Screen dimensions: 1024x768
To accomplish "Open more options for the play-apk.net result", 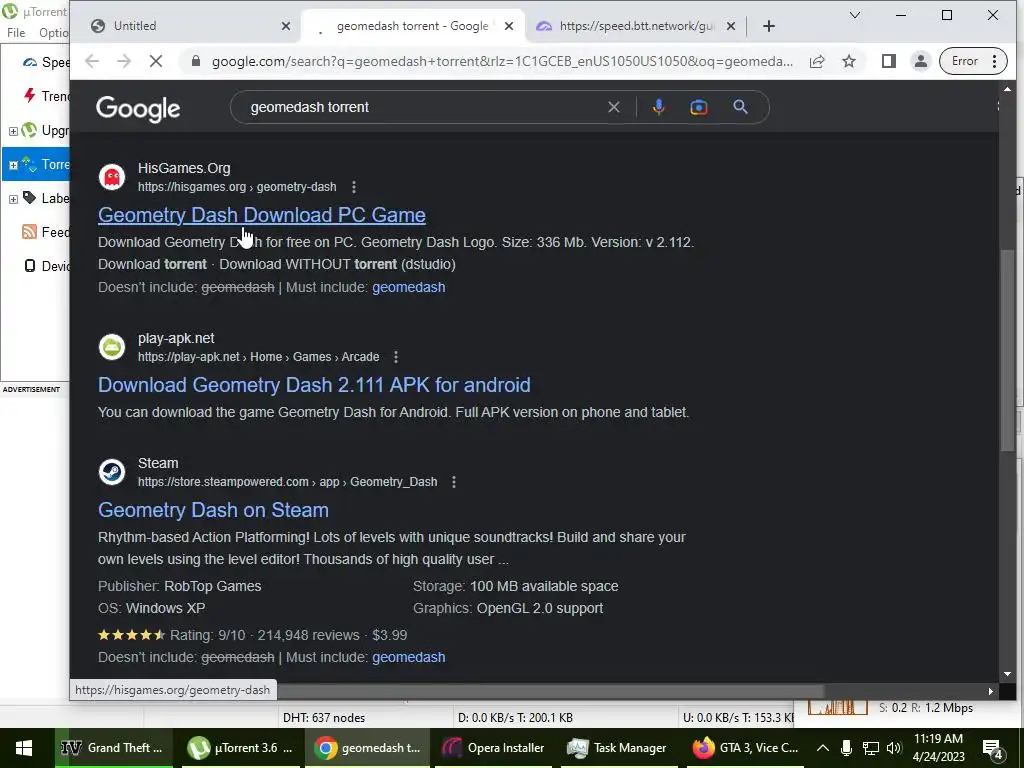I will tap(396, 357).
